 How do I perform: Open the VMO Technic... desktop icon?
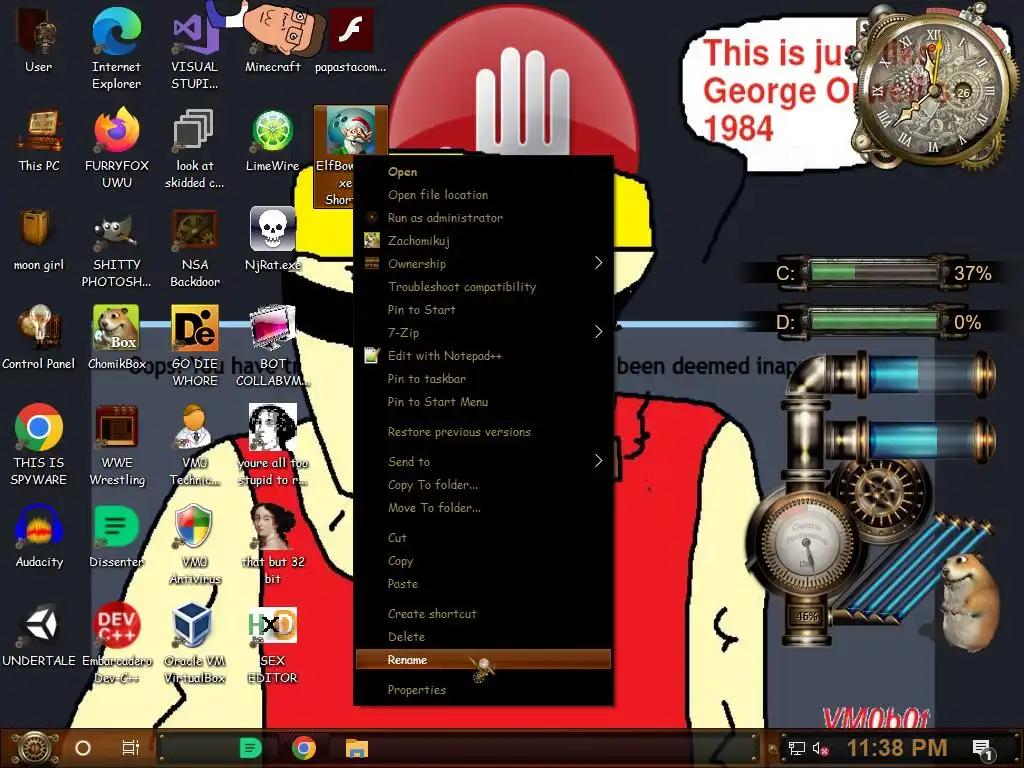[194, 445]
